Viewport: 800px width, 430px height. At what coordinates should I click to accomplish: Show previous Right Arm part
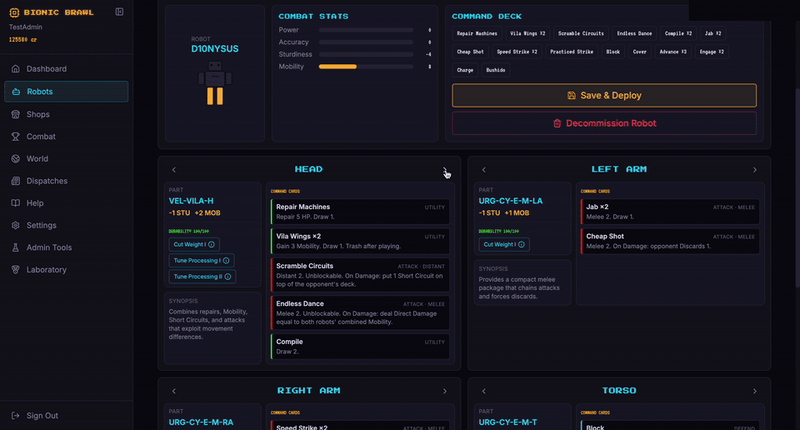tap(174, 391)
